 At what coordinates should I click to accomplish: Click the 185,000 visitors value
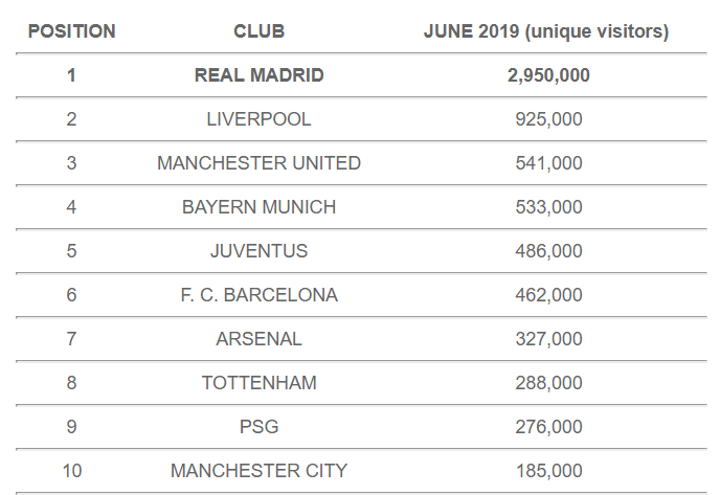tap(547, 471)
